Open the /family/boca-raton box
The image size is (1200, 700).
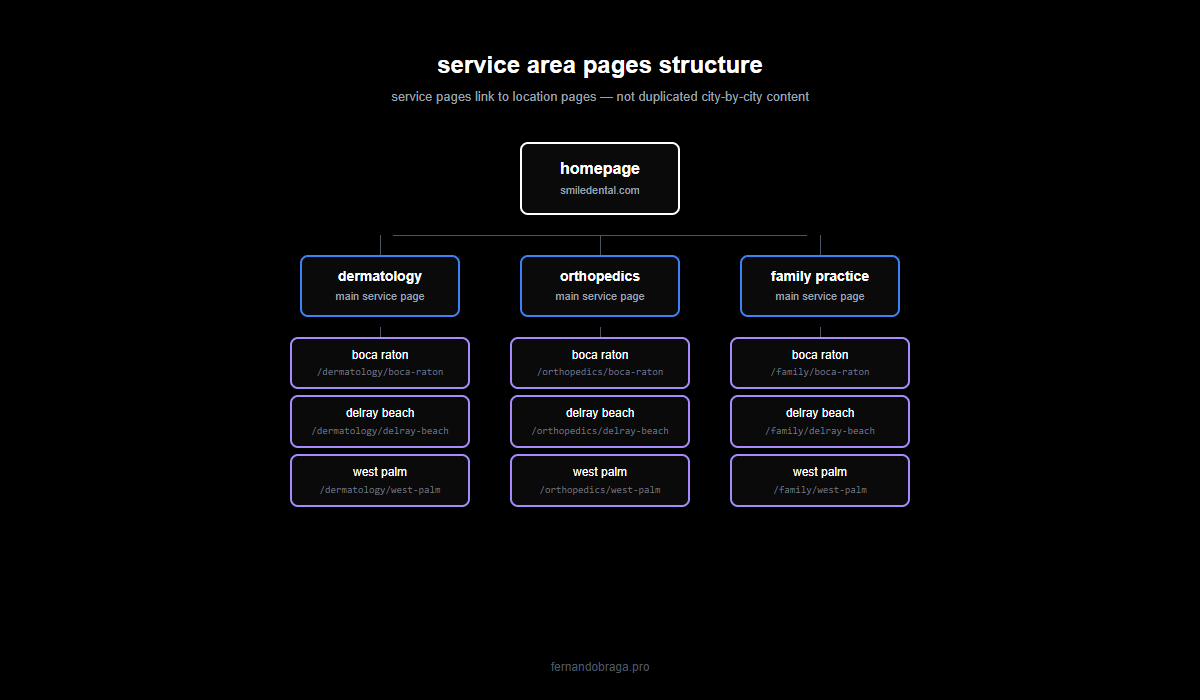(820, 363)
